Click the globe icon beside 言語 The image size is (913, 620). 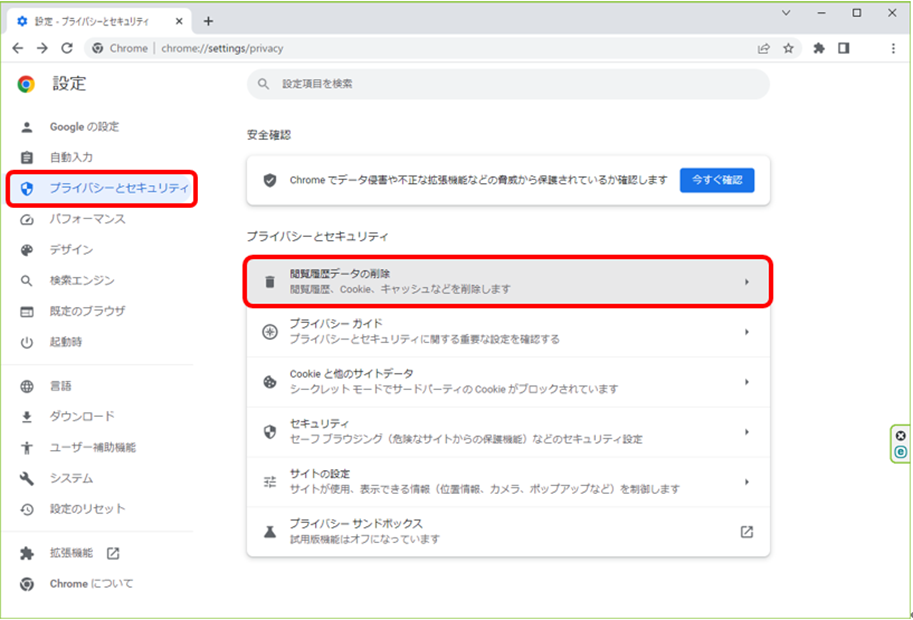click(x=27, y=386)
